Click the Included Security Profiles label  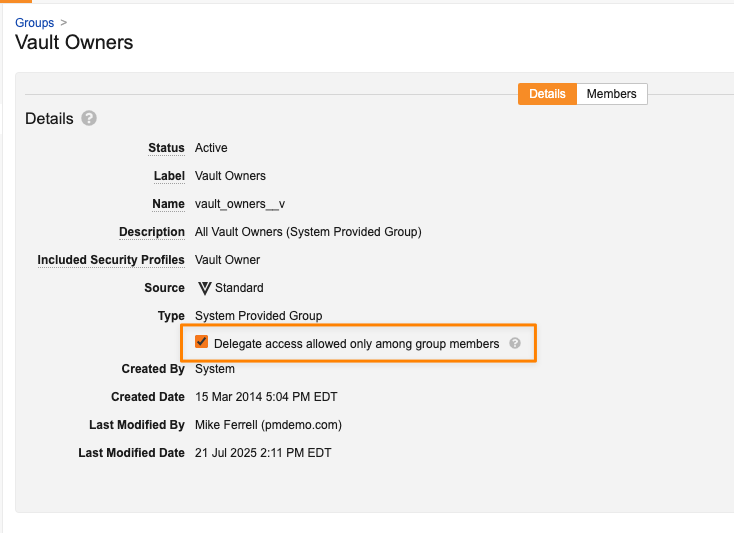[111, 260]
